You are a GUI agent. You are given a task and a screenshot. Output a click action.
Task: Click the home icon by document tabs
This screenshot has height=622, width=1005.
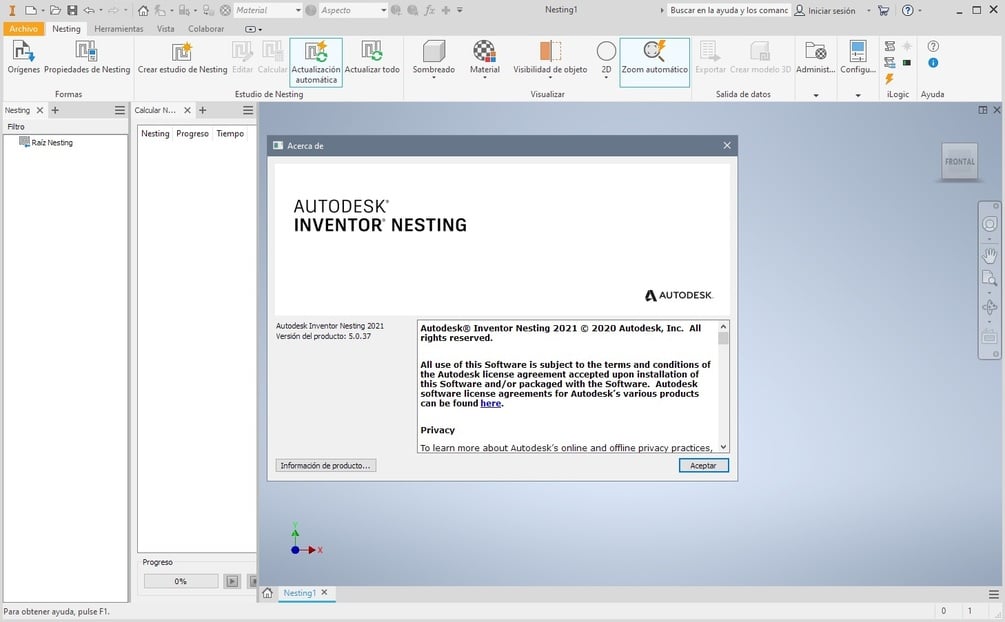click(268, 593)
